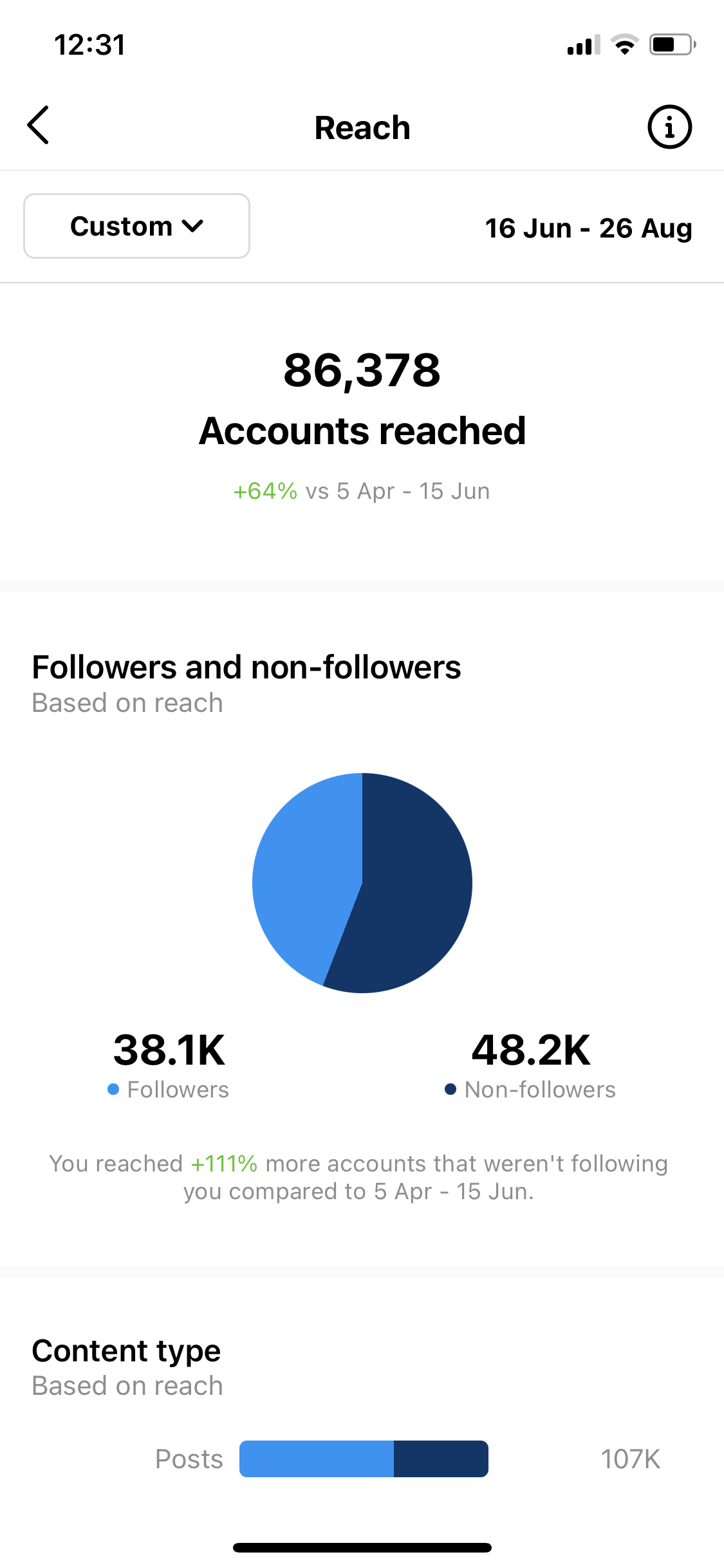
Task: Tap the cellular signal bars icon
Action: click(x=583, y=45)
